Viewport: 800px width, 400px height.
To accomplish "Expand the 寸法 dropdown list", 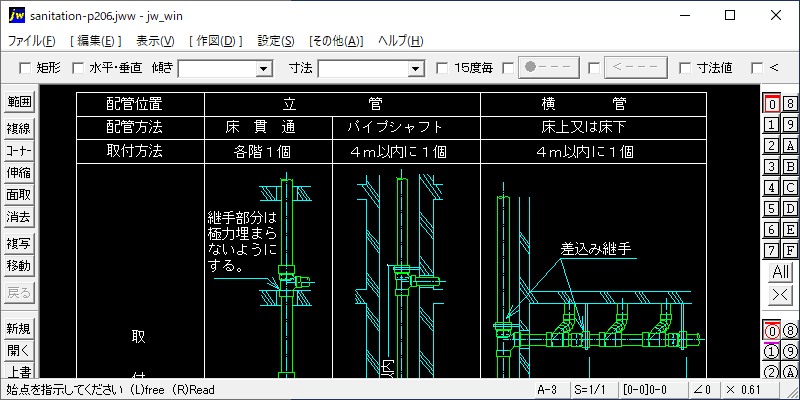I will (x=417, y=68).
